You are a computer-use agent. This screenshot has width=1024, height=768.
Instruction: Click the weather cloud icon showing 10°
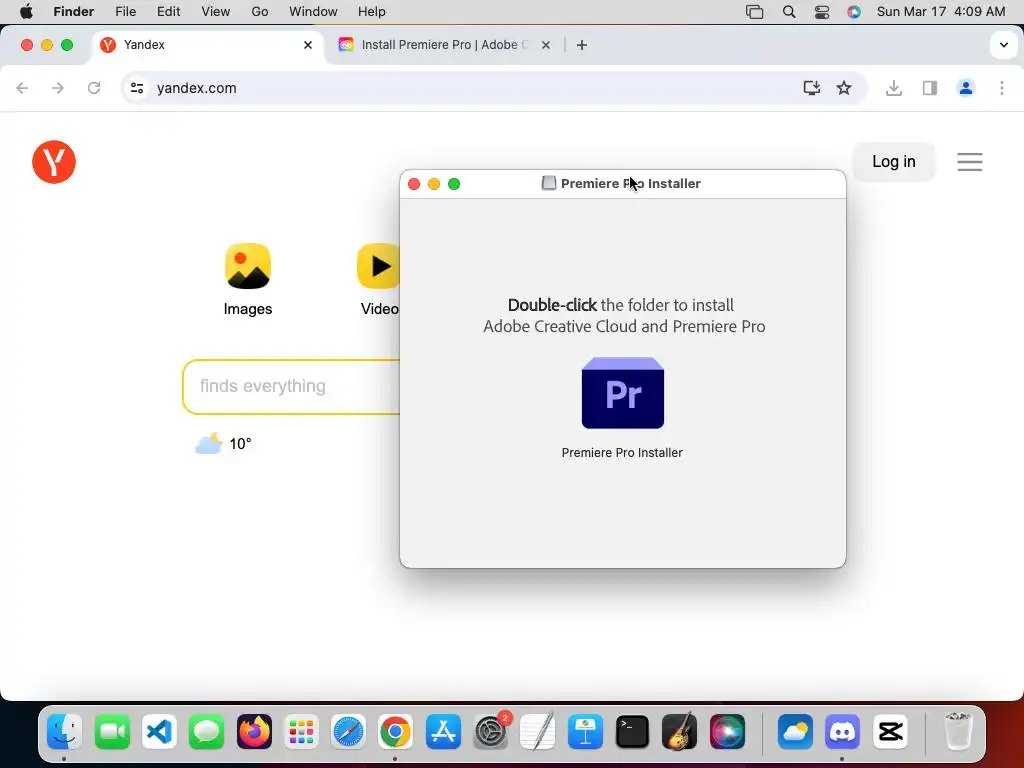[x=208, y=443]
